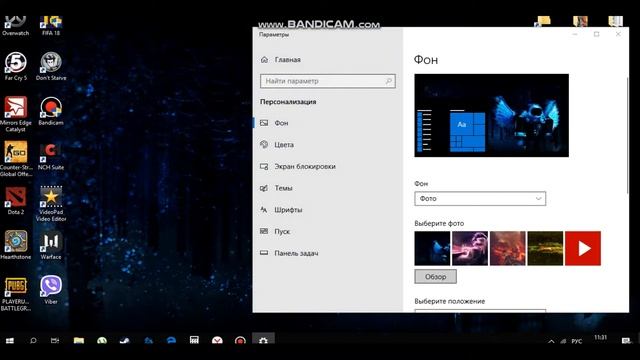The width and height of the screenshot is (640, 360).
Task: Click the Settings window vertical scrollbar
Action: 627,135
